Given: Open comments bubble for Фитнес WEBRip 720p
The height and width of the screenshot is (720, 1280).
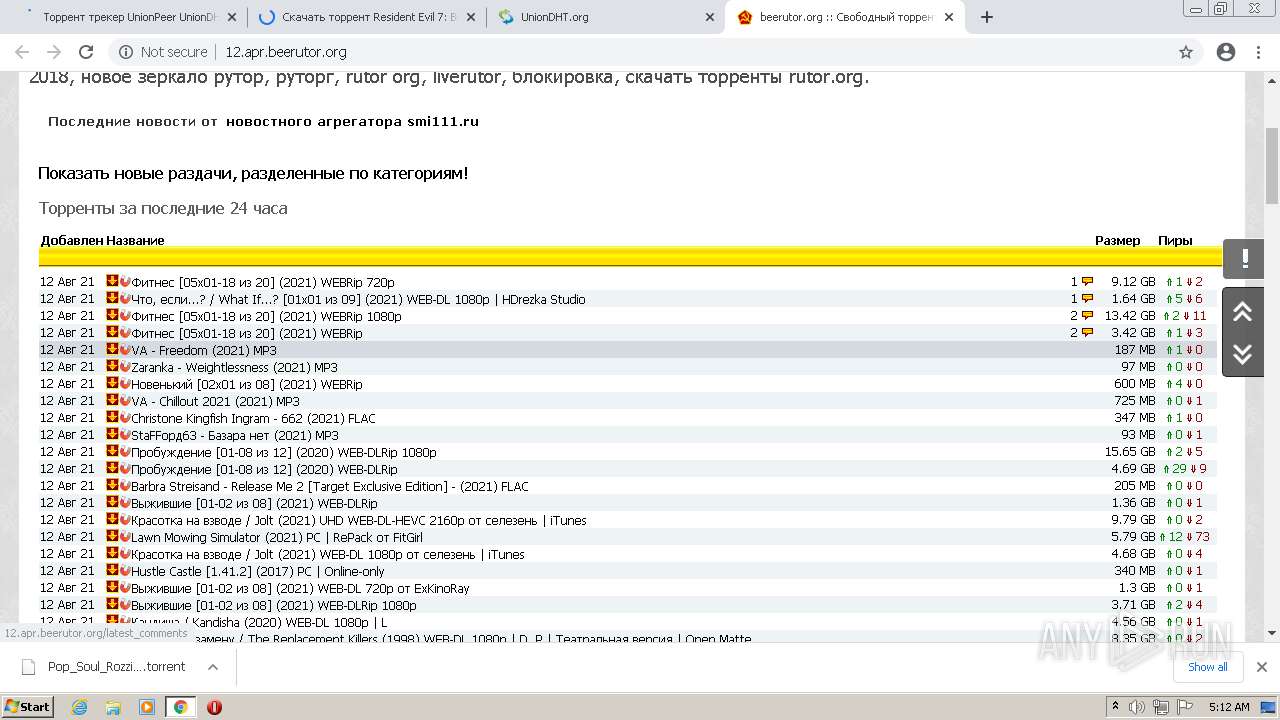Looking at the screenshot, I should [1087, 282].
